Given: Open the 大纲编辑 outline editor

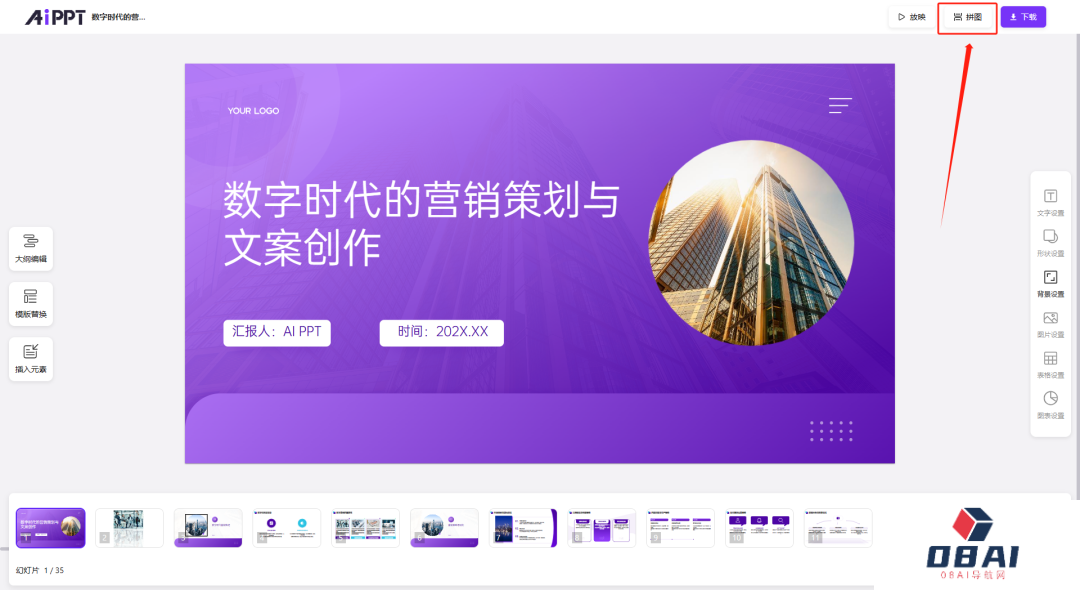Looking at the screenshot, I should point(30,248).
